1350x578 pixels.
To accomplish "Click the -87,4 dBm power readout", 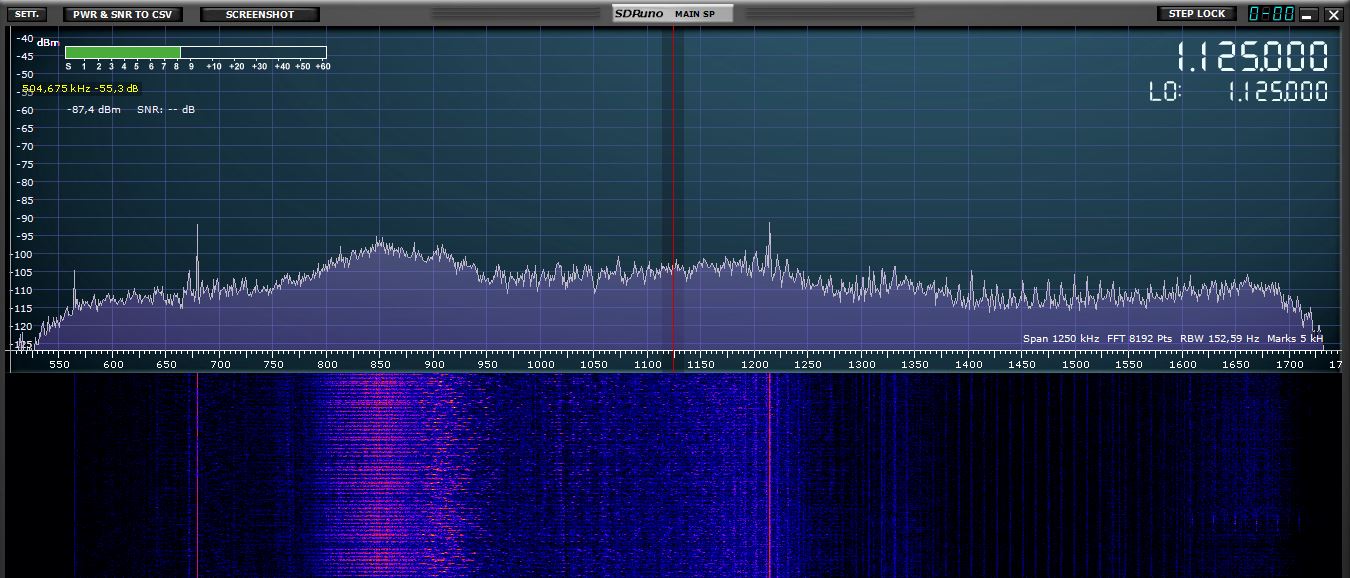I will 94,109.
